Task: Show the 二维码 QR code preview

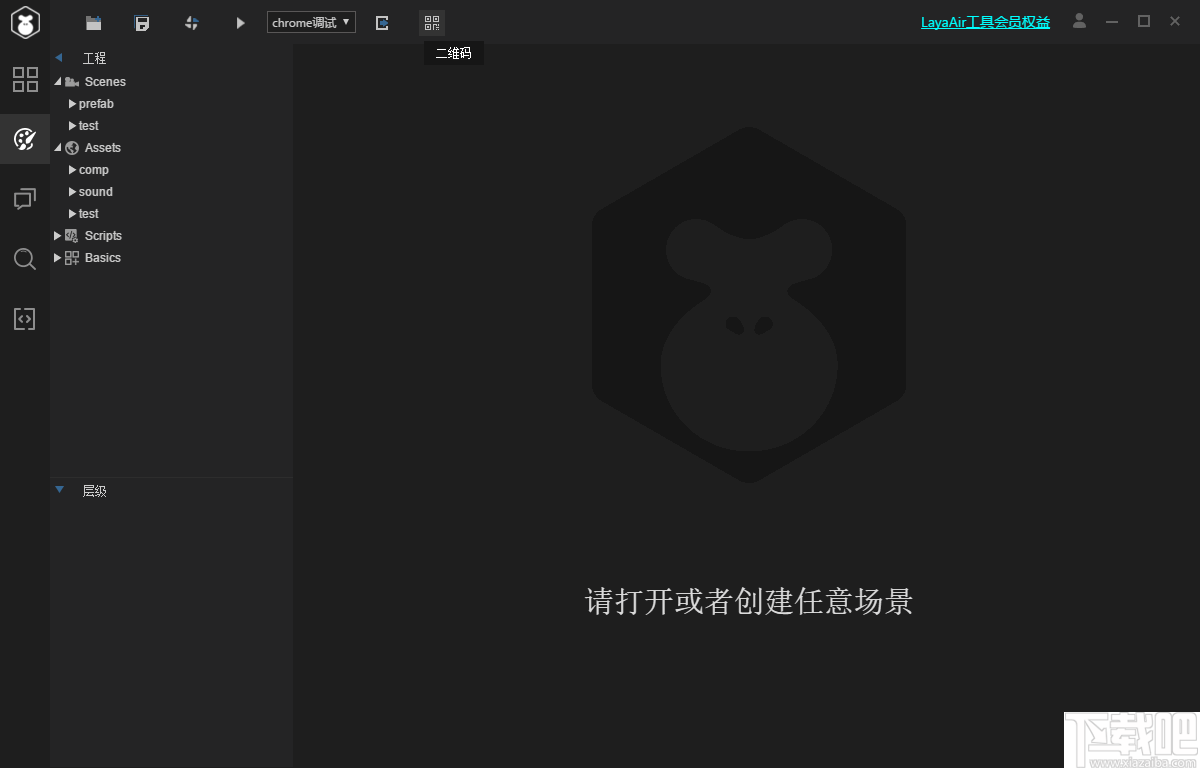Action: click(x=432, y=22)
